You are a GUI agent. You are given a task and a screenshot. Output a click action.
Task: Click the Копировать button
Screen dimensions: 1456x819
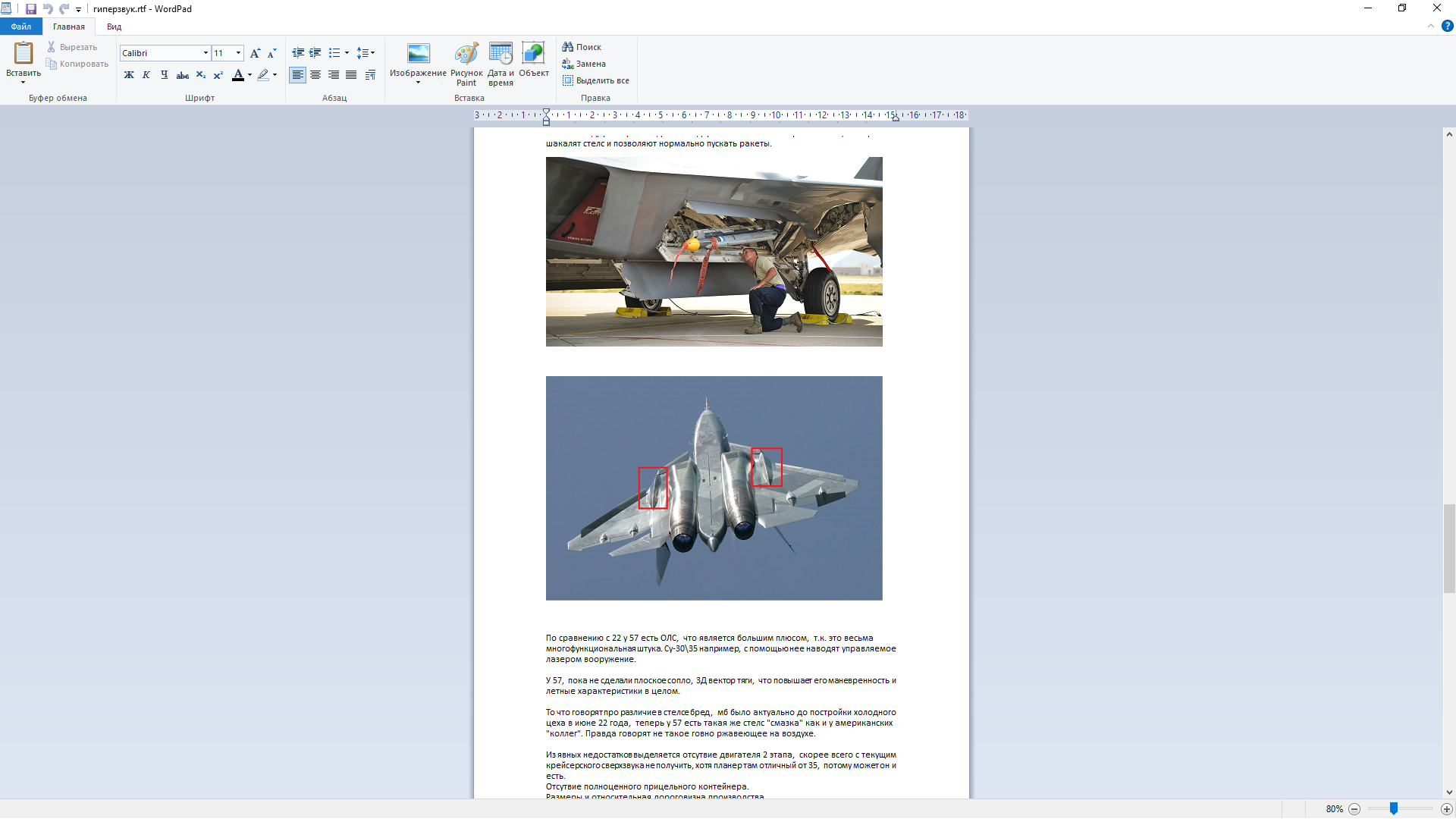pos(77,64)
